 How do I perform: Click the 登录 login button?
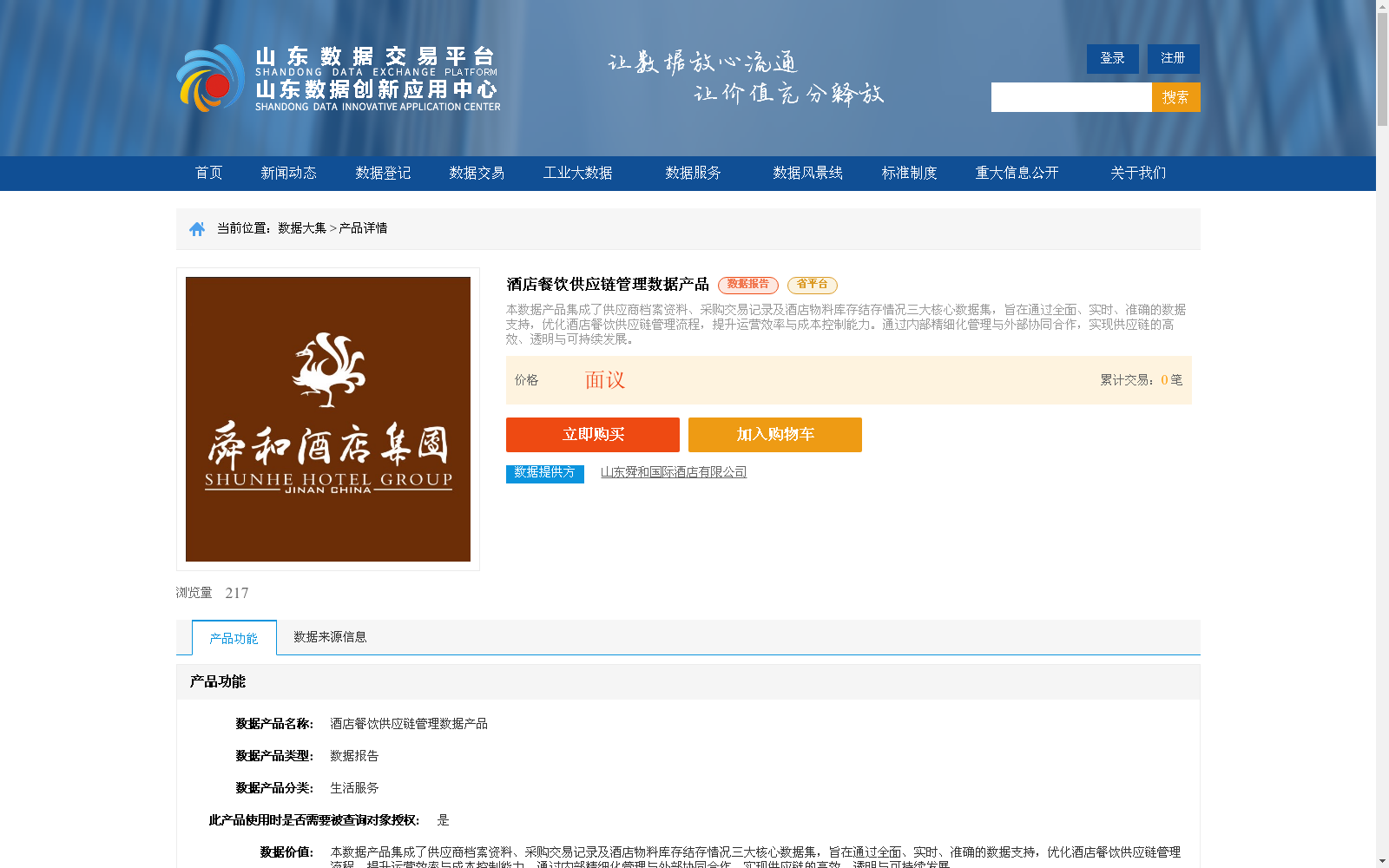point(1113,59)
